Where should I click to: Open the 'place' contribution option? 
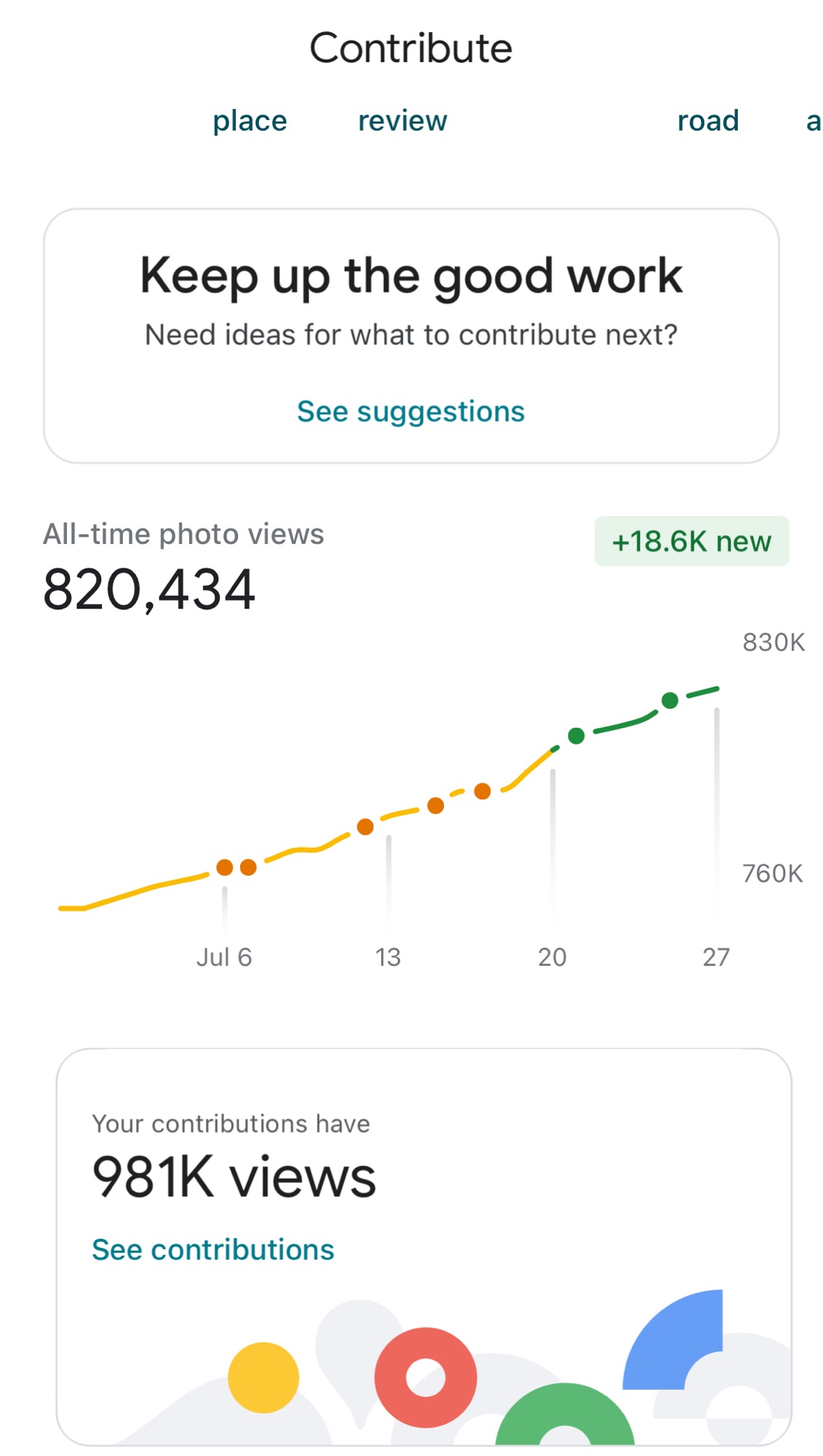tap(250, 121)
